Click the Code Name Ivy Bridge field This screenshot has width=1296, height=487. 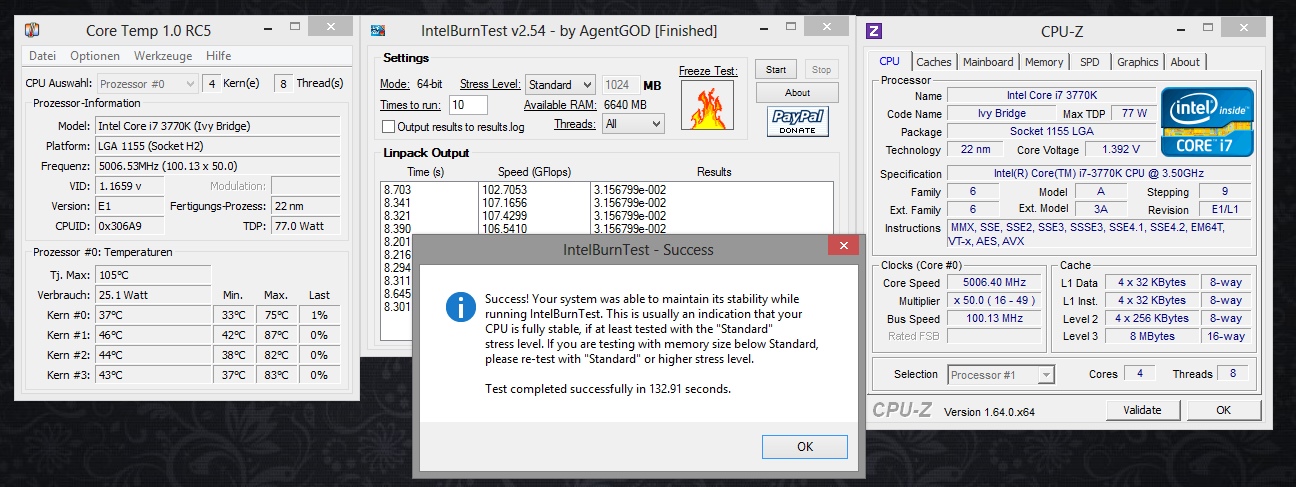click(x=1001, y=114)
